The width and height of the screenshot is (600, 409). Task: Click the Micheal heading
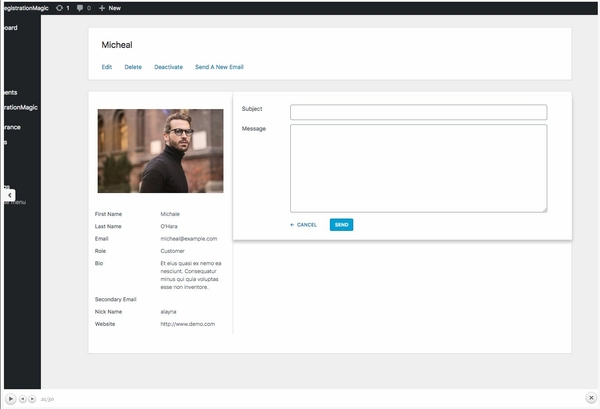coord(117,45)
